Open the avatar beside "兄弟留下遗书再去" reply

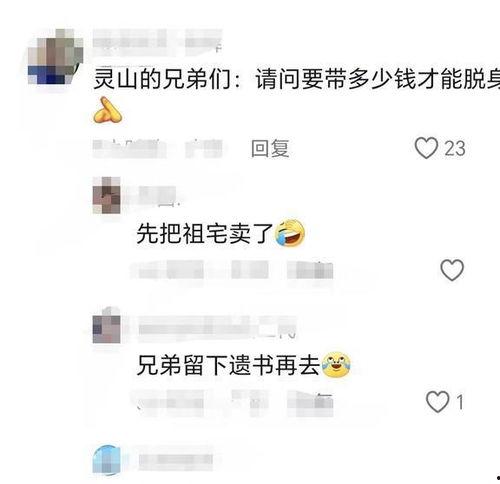pos(106,326)
